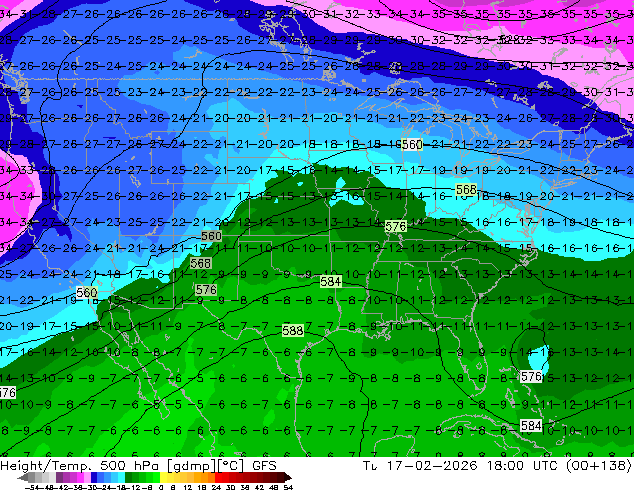Click the 17-02-2026 date text
Viewport: 634px width, 490px height.
[x=432, y=466]
